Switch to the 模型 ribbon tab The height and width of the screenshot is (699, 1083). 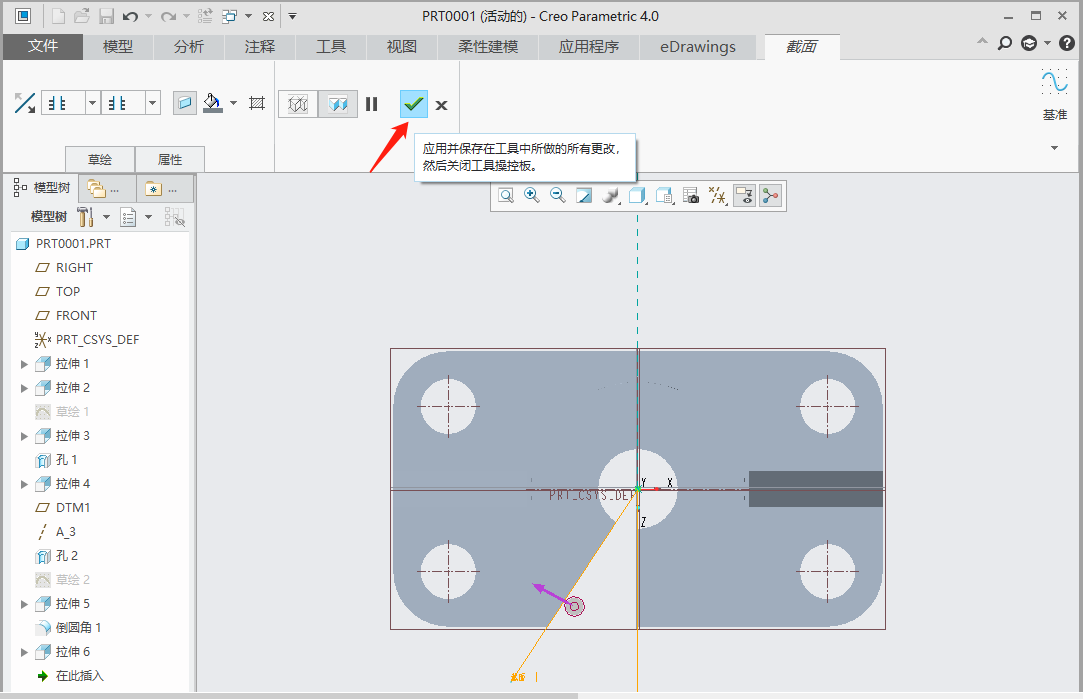[118, 47]
